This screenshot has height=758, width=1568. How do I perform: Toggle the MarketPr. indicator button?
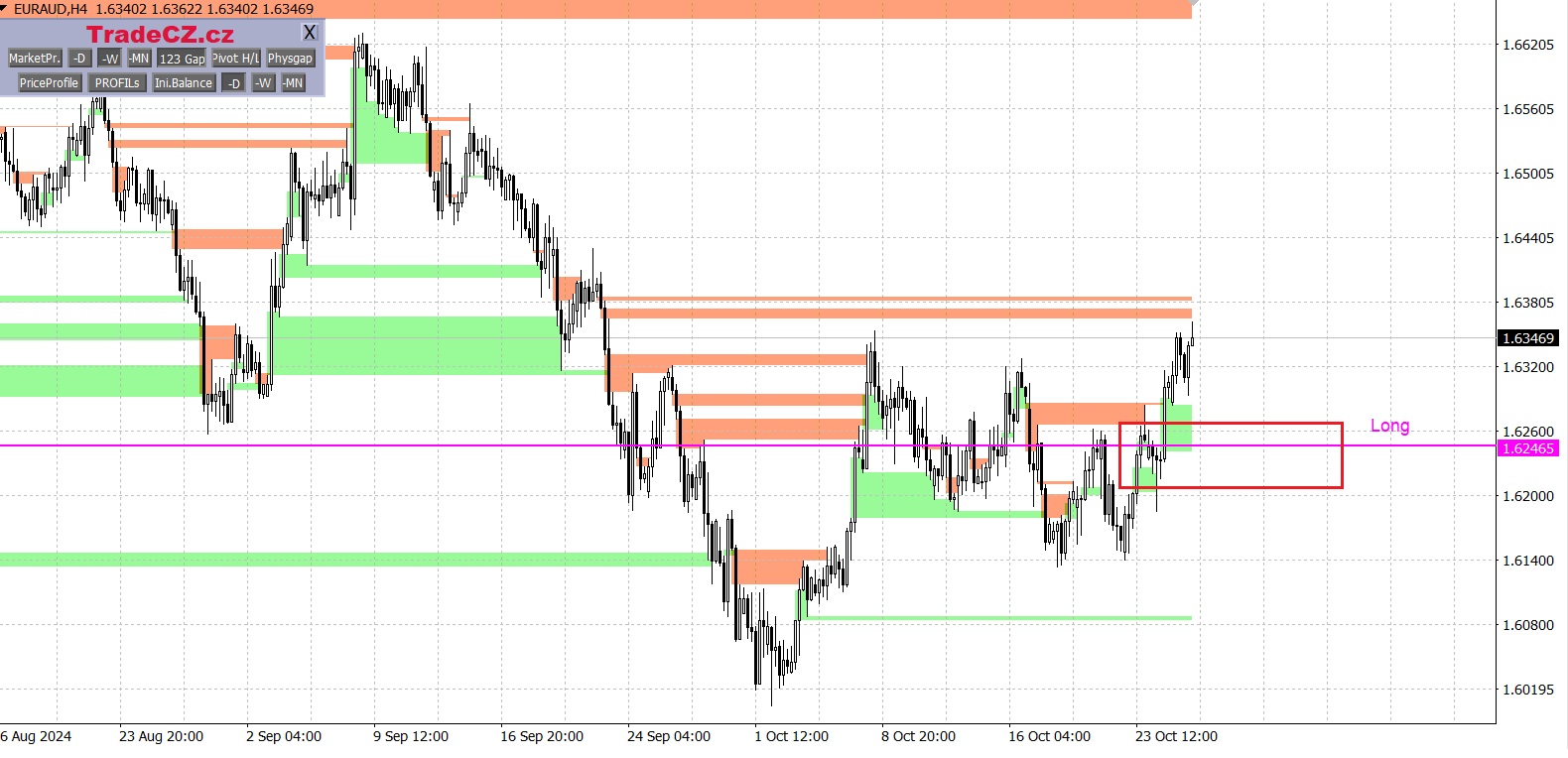pos(35,59)
